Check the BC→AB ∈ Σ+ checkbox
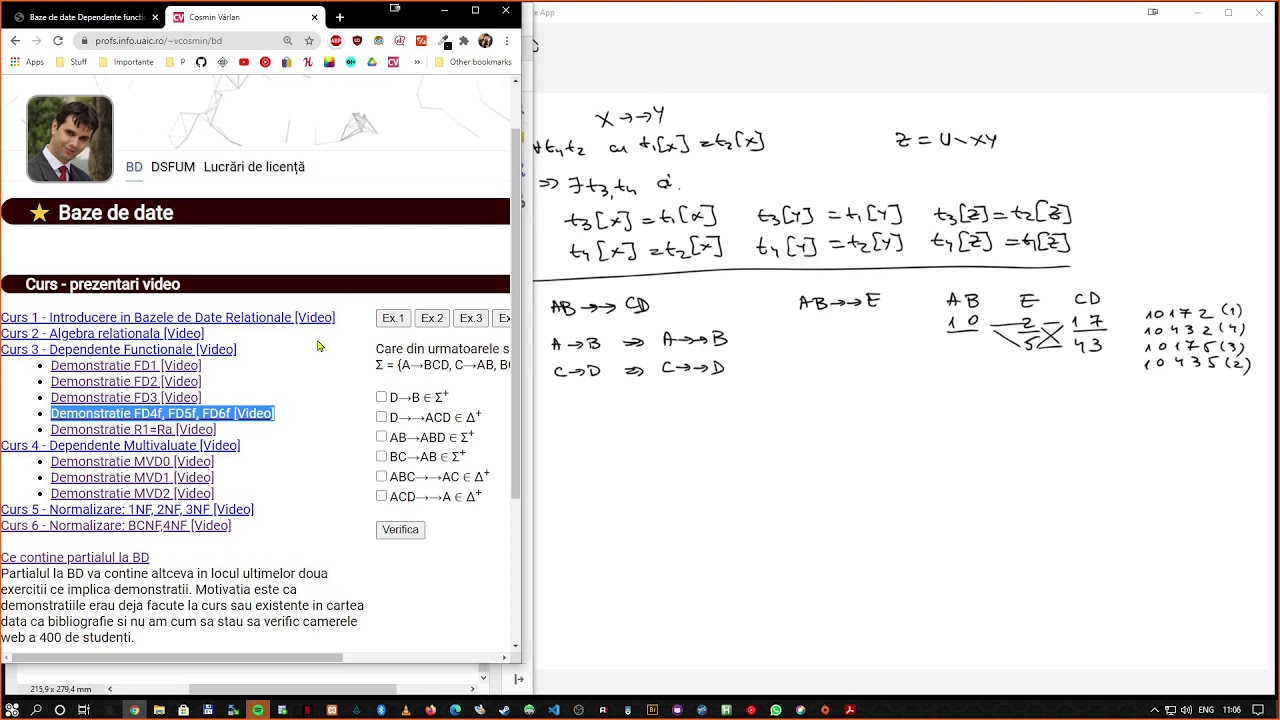The width and height of the screenshot is (1280, 720). pyautogui.click(x=381, y=456)
